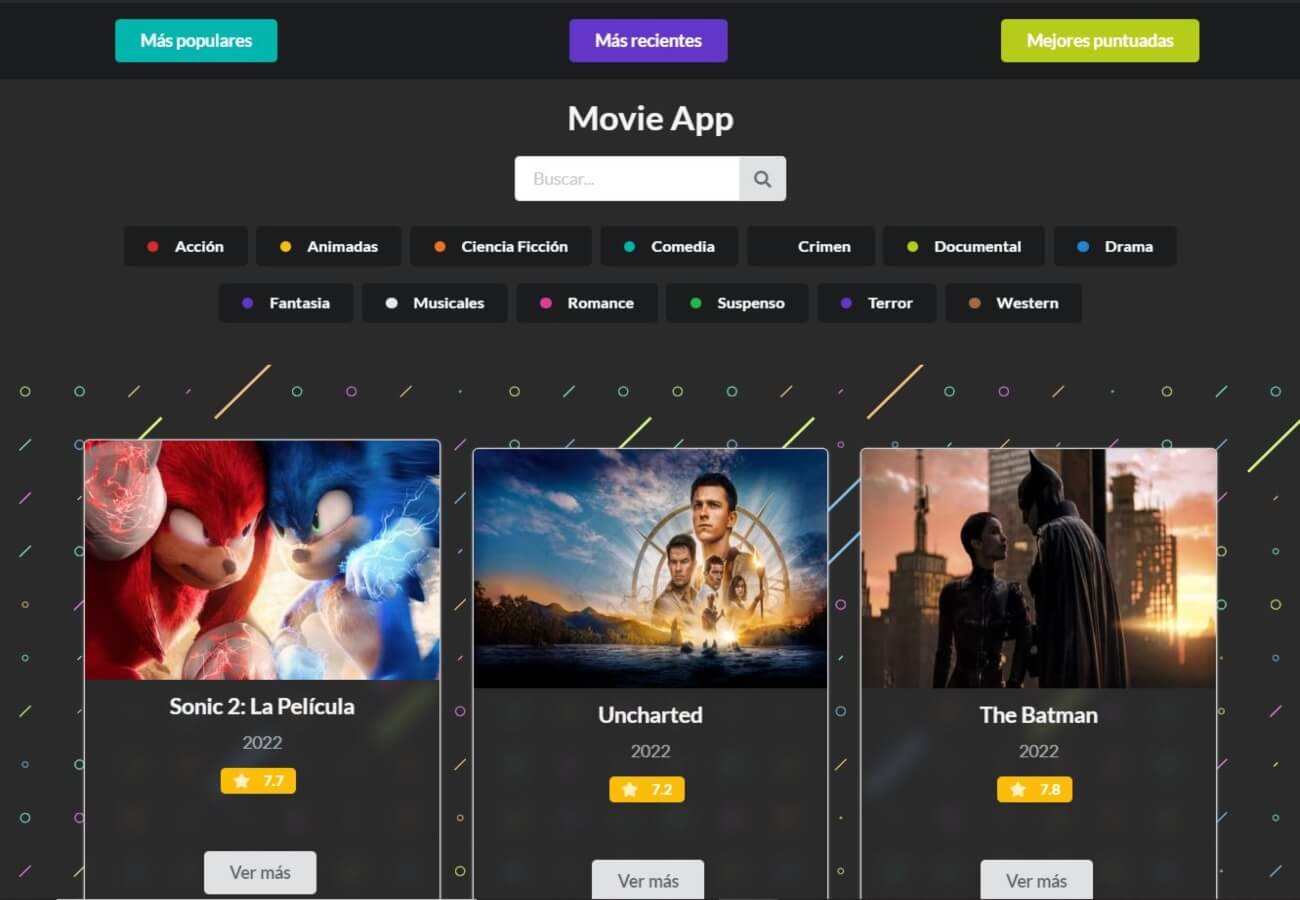Click Ver más under Sonic 2: La Película
The image size is (1300, 900).
click(x=260, y=871)
